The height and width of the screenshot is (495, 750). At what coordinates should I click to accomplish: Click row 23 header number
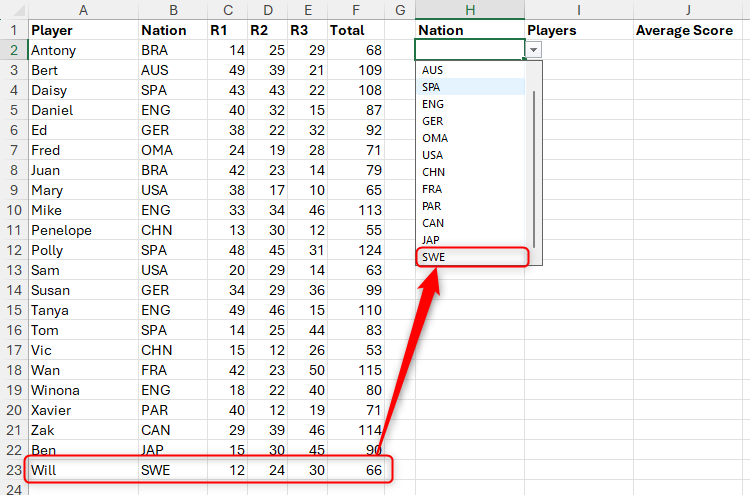click(x=12, y=470)
